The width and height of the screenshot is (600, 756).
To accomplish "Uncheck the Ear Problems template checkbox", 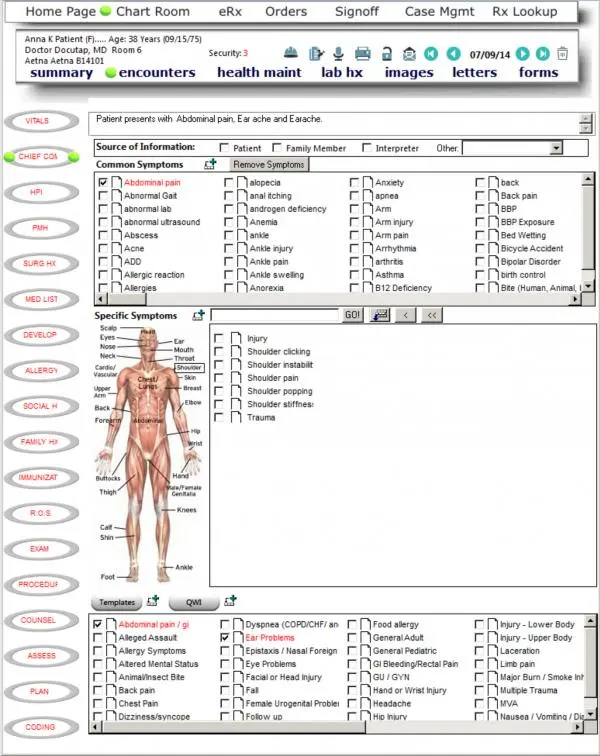I will pos(224,637).
